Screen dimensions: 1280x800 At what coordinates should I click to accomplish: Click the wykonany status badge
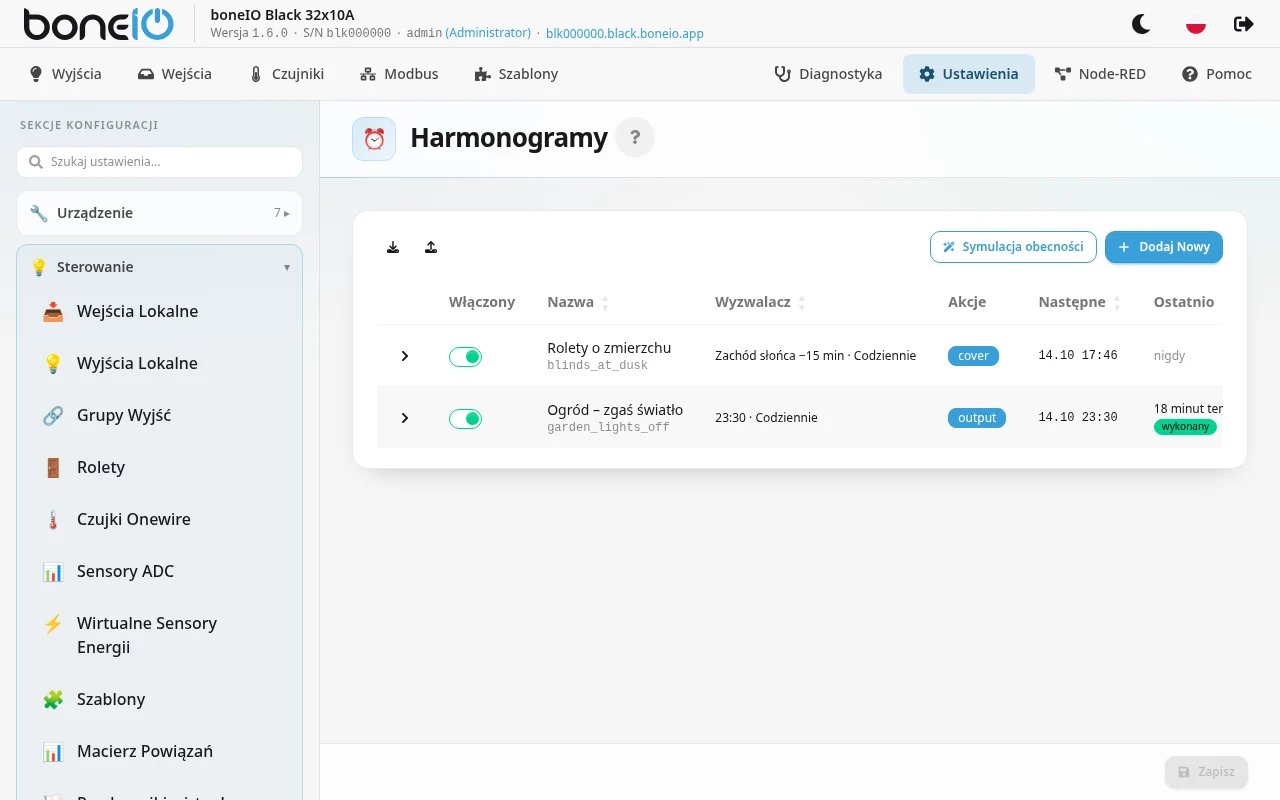point(1185,427)
